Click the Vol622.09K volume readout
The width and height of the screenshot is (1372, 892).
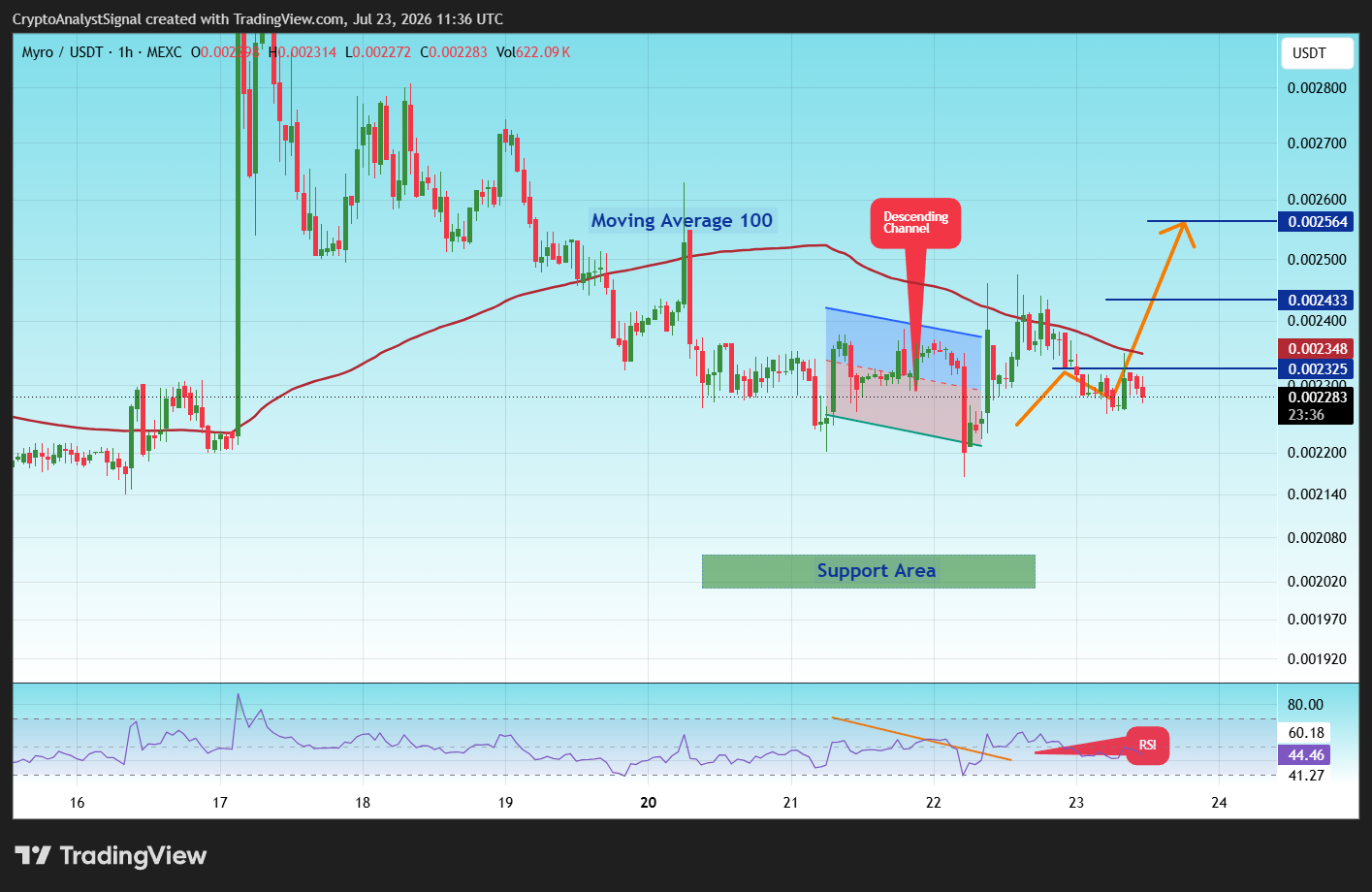(532, 52)
